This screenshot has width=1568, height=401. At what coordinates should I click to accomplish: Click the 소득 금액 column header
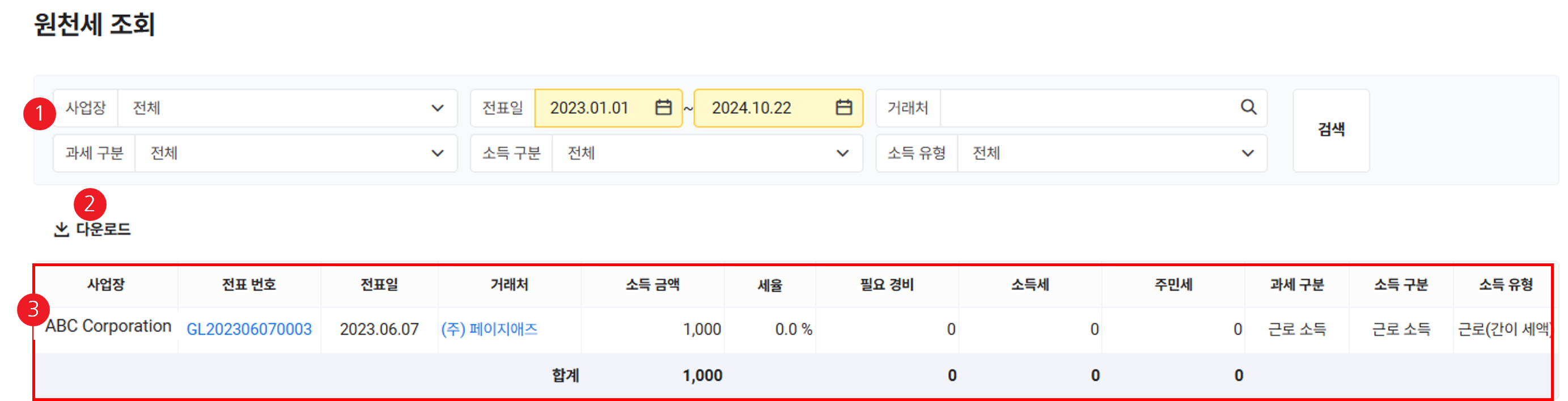pyautogui.click(x=652, y=285)
